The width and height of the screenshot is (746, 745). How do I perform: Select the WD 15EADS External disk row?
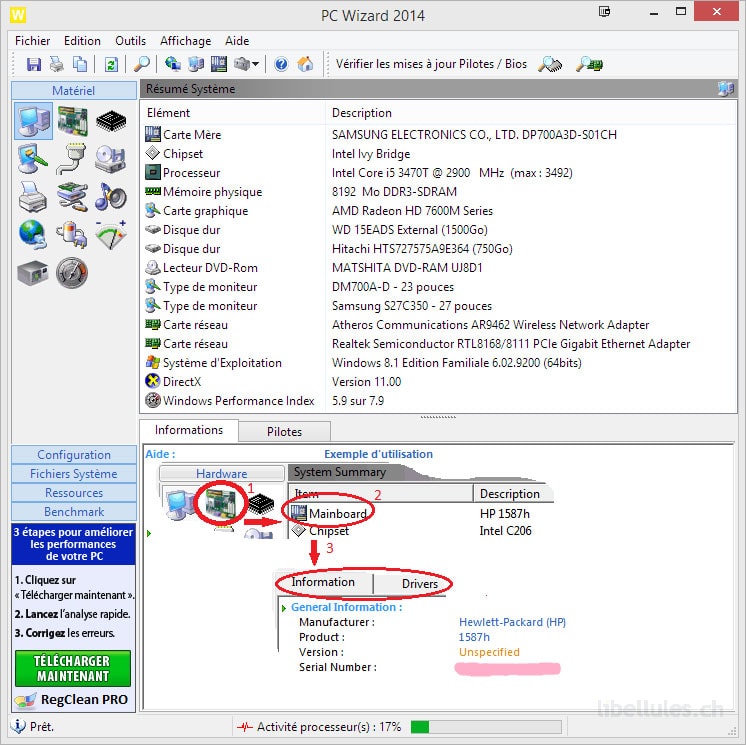point(438,230)
